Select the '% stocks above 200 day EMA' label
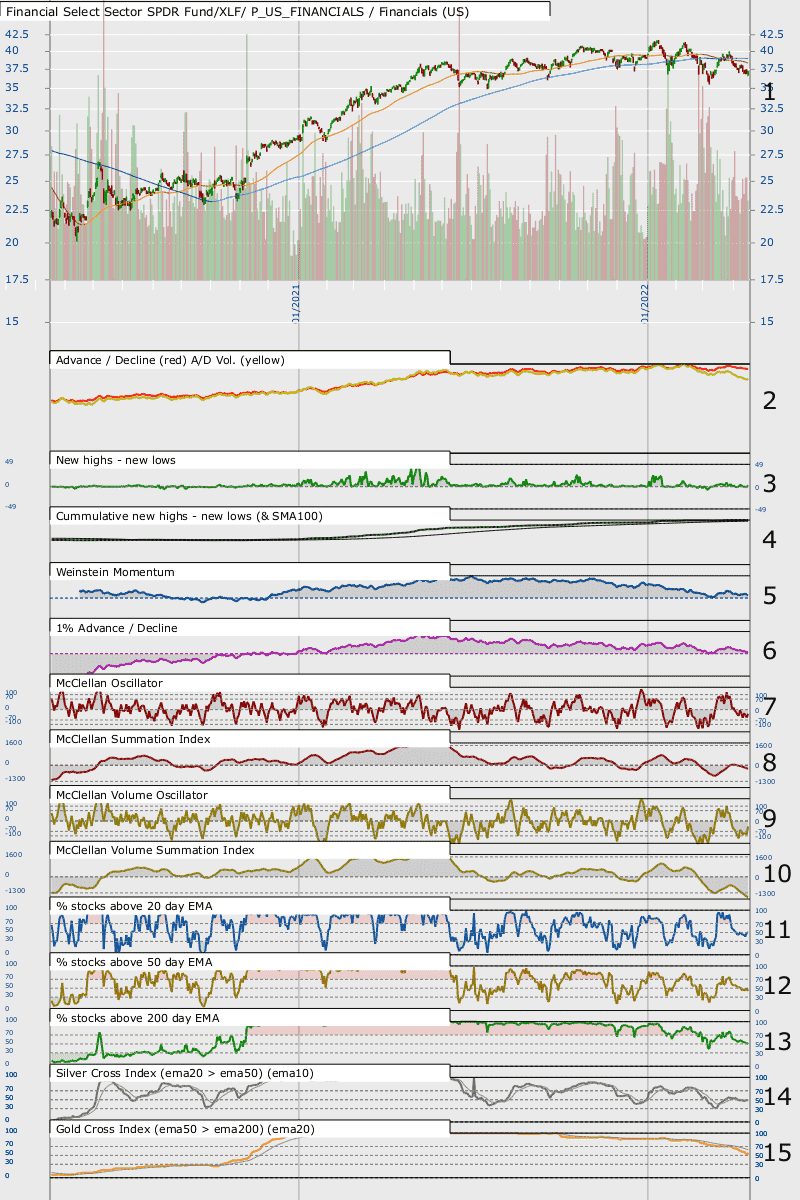This screenshot has width=800, height=1200. (138, 1018)
